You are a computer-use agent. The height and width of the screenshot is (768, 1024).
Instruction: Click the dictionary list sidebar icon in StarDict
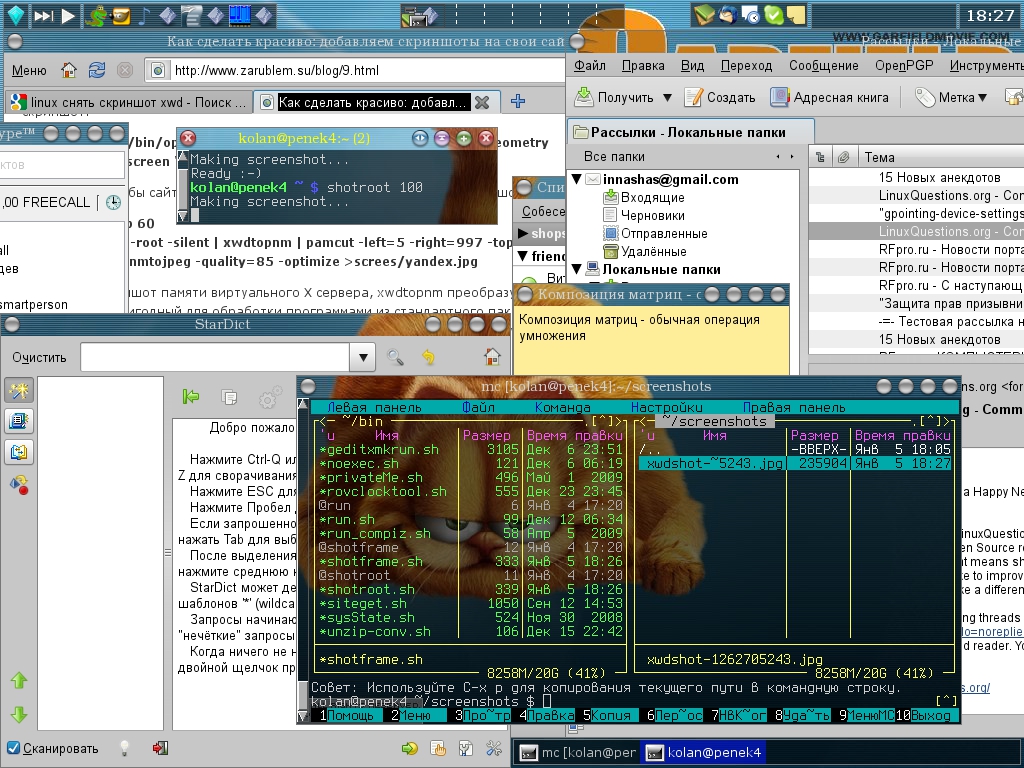(x=19, y=421)
